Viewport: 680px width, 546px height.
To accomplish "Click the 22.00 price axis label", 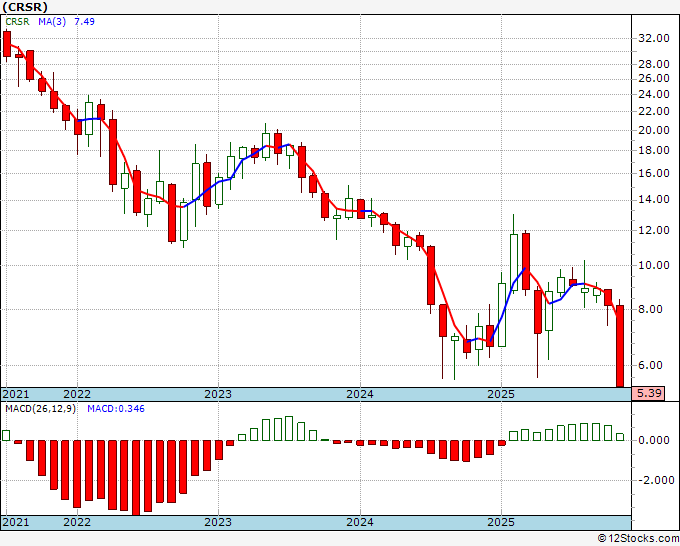I will (654, 111).
